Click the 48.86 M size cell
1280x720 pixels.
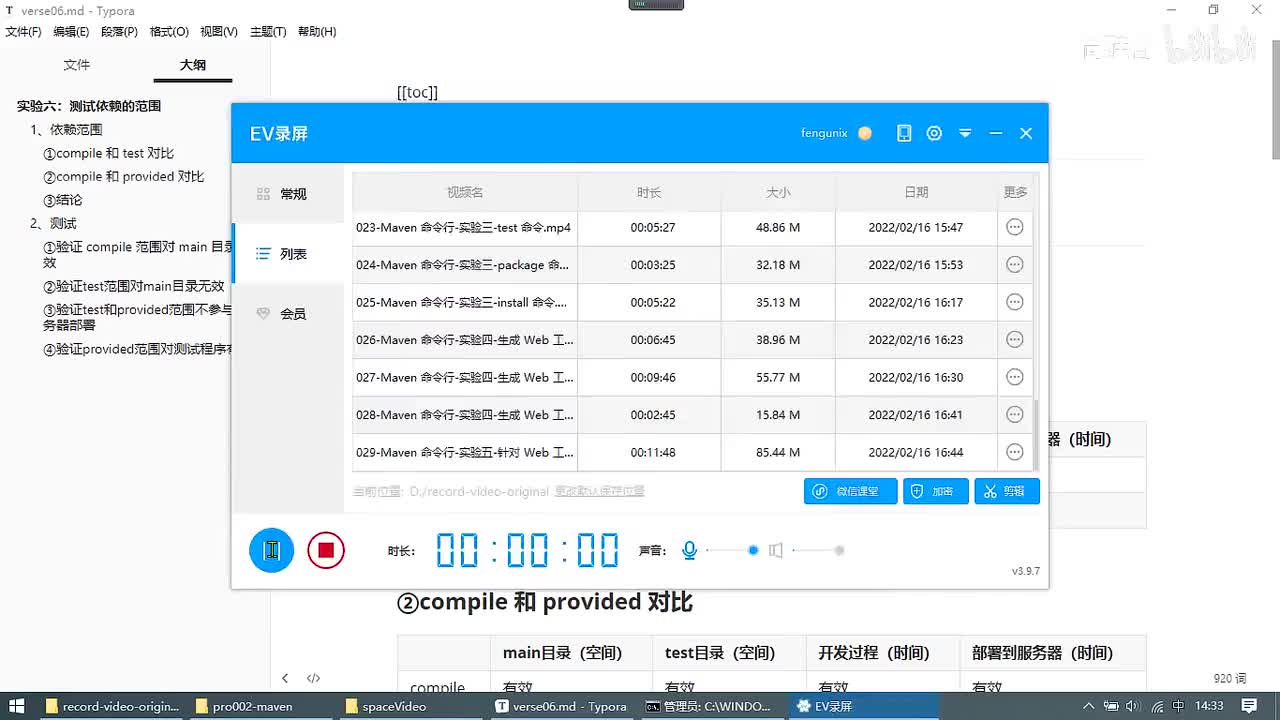pos(778,227)
